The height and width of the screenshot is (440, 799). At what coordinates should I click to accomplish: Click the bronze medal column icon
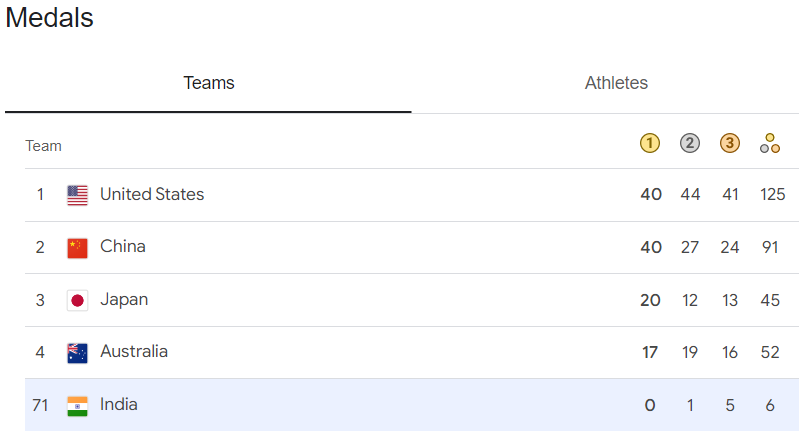pyautogui.click(x=730, y=143)
